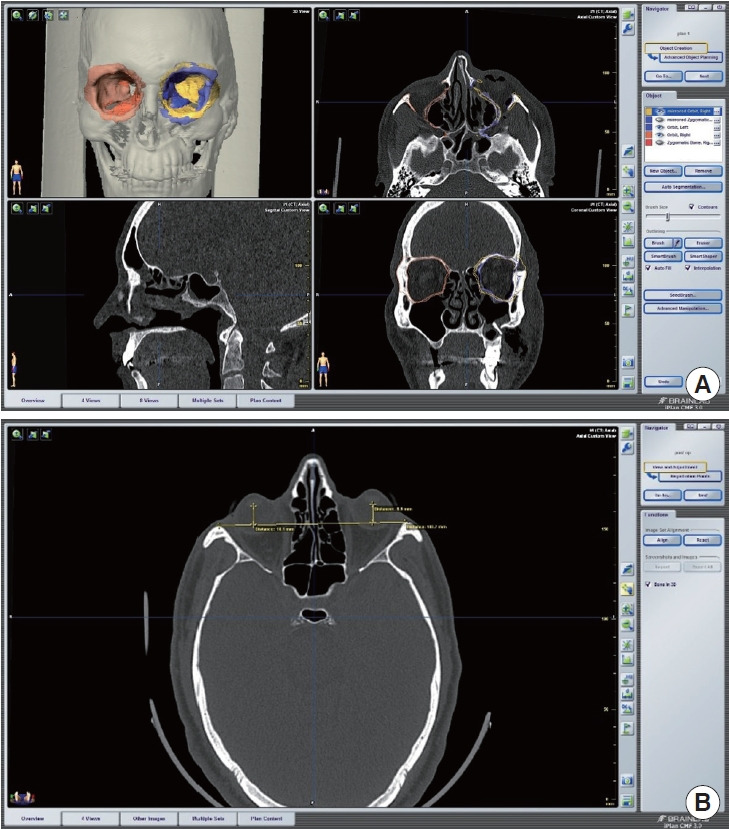Adjust the Brush Size slider
The height and width of the screenshot is (829, 729).
click(667, 217)
